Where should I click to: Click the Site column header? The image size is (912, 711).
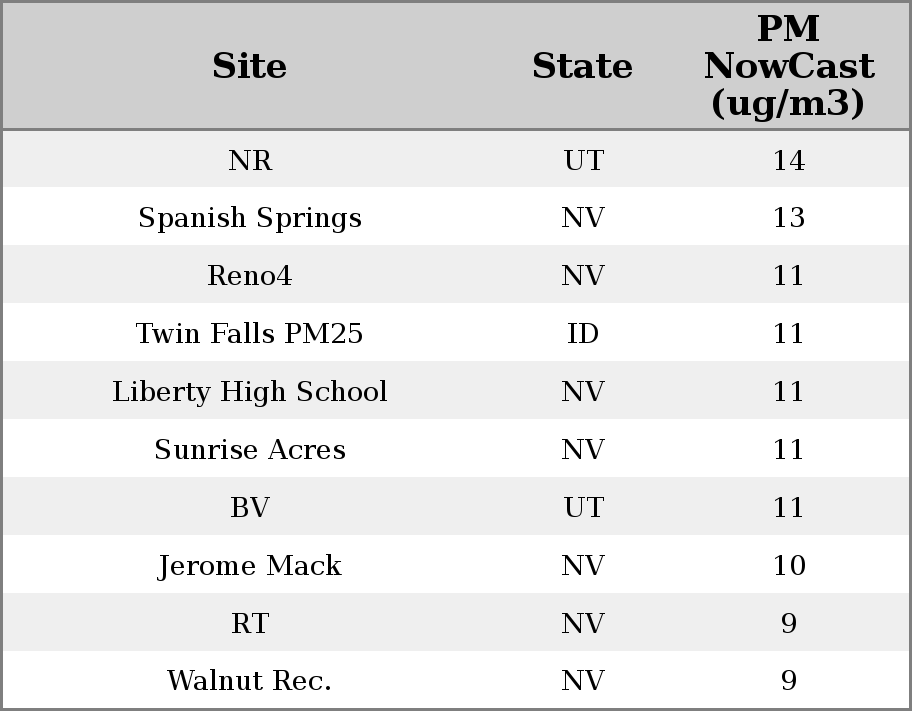(x=250, y=66)
